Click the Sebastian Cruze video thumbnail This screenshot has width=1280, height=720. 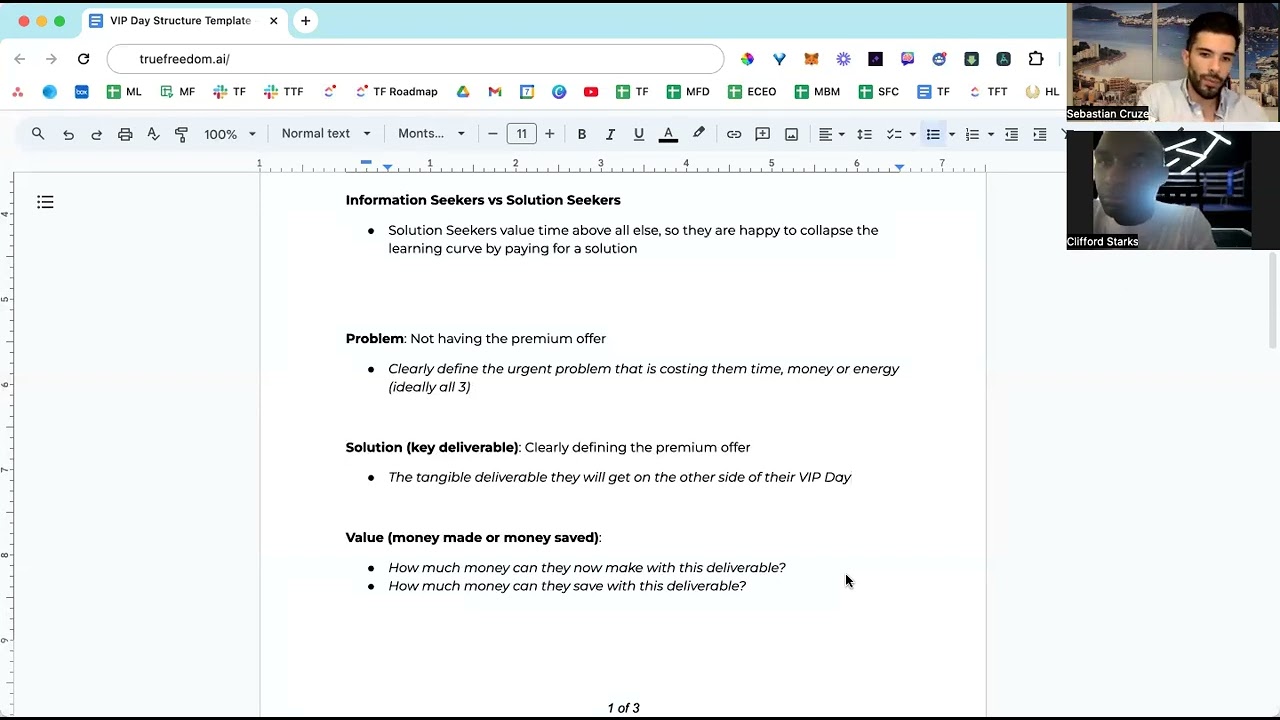(1173, 62)
